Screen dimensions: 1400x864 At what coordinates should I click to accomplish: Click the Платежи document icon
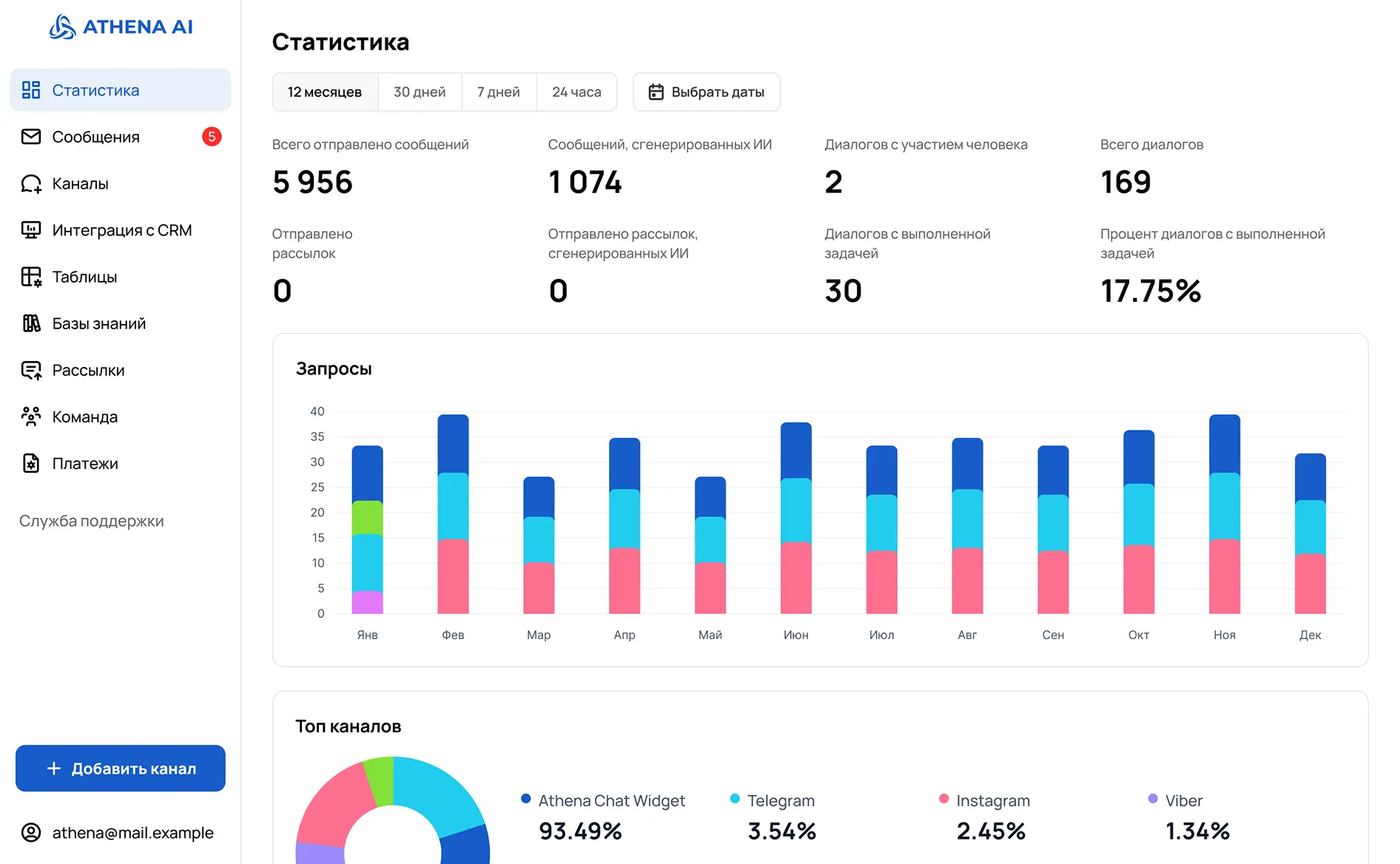pos(31,463)
